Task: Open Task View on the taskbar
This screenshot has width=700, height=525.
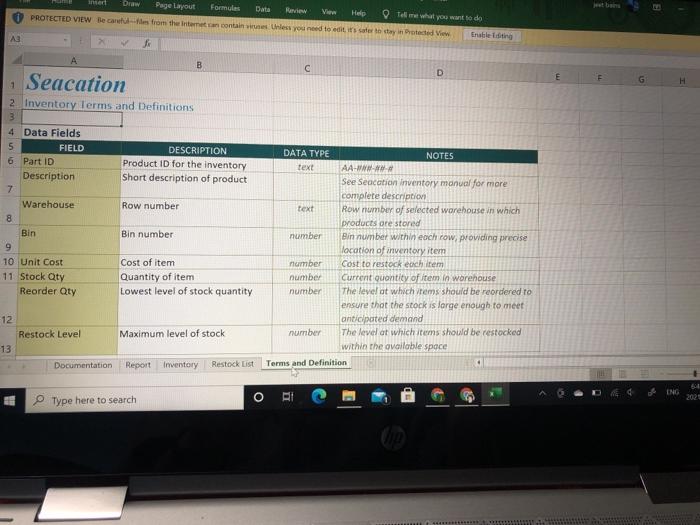Action: point(288,396)
